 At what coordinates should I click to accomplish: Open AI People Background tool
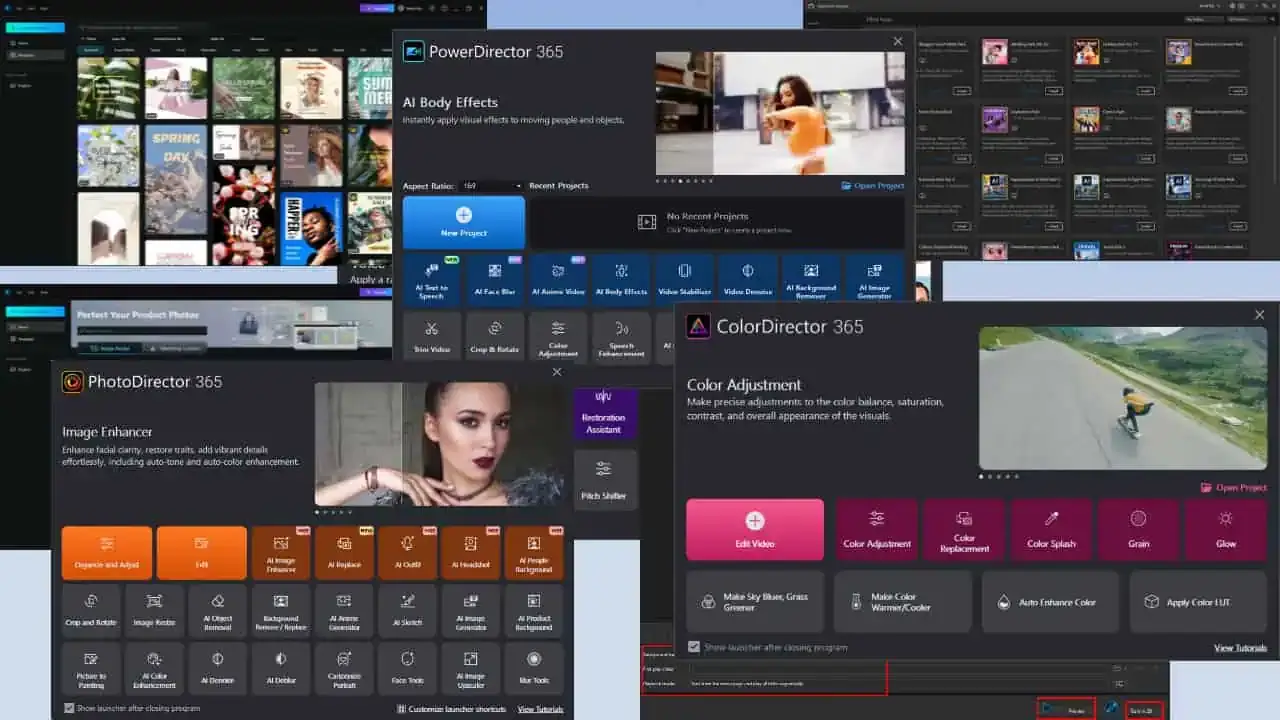[x=534, y=553]
